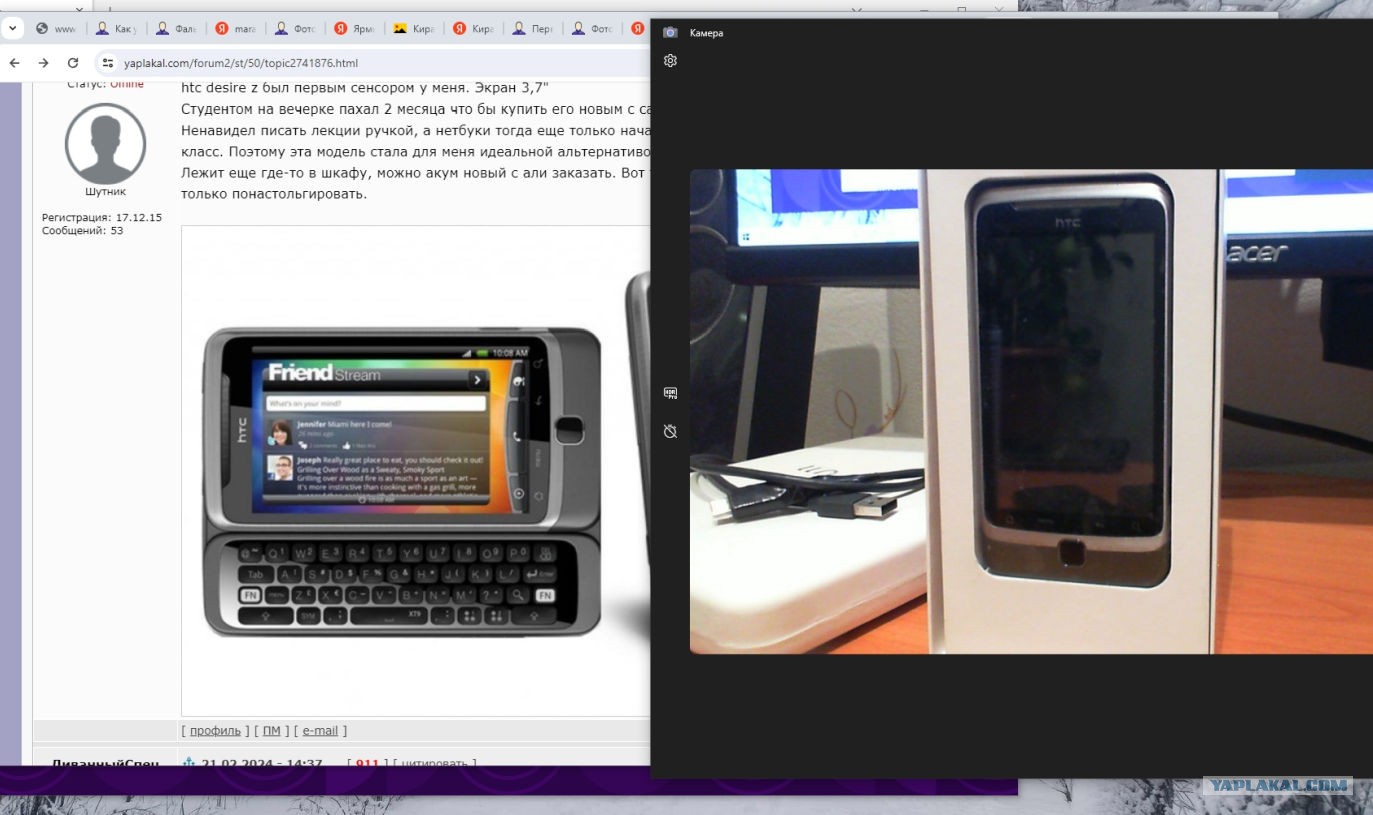Open the "профиль" link under the post
Viewport: 1373px width, 815px height.
[x=215, y=731]
